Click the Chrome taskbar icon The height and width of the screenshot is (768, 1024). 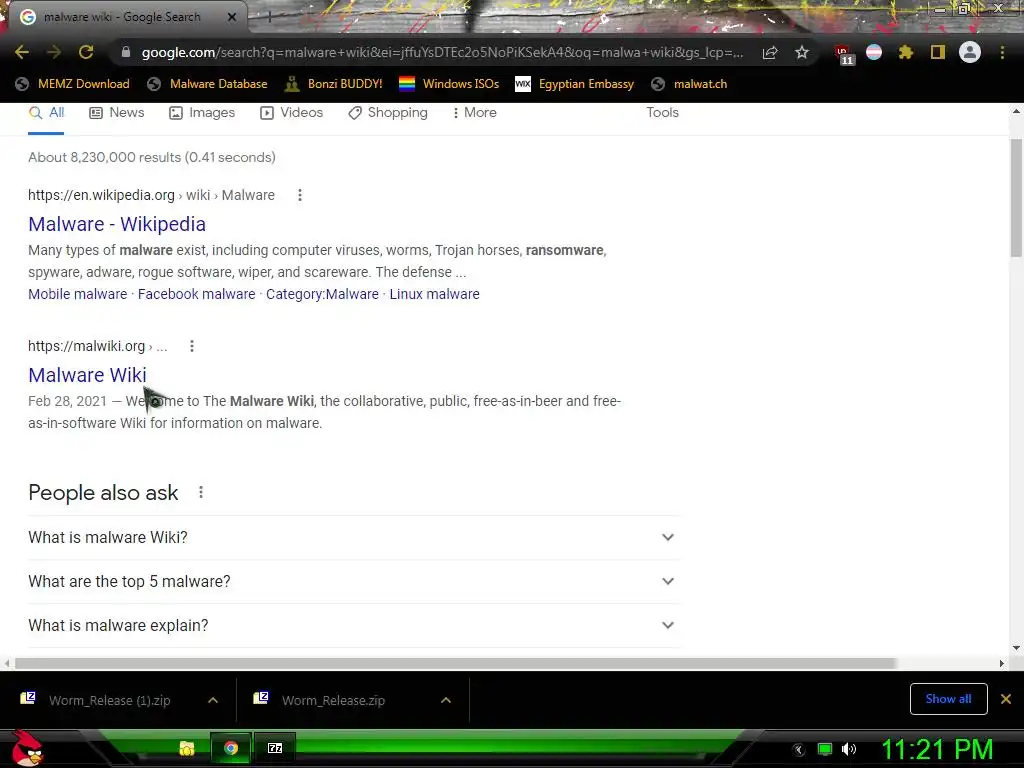[231, 748]
